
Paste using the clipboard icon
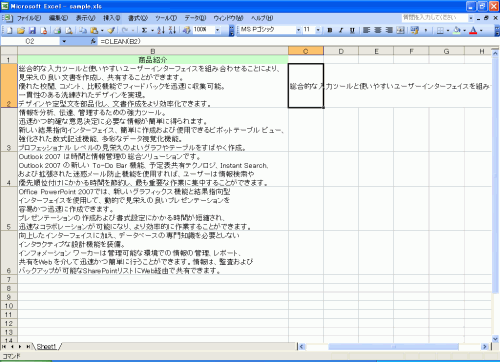coord(94,30)
